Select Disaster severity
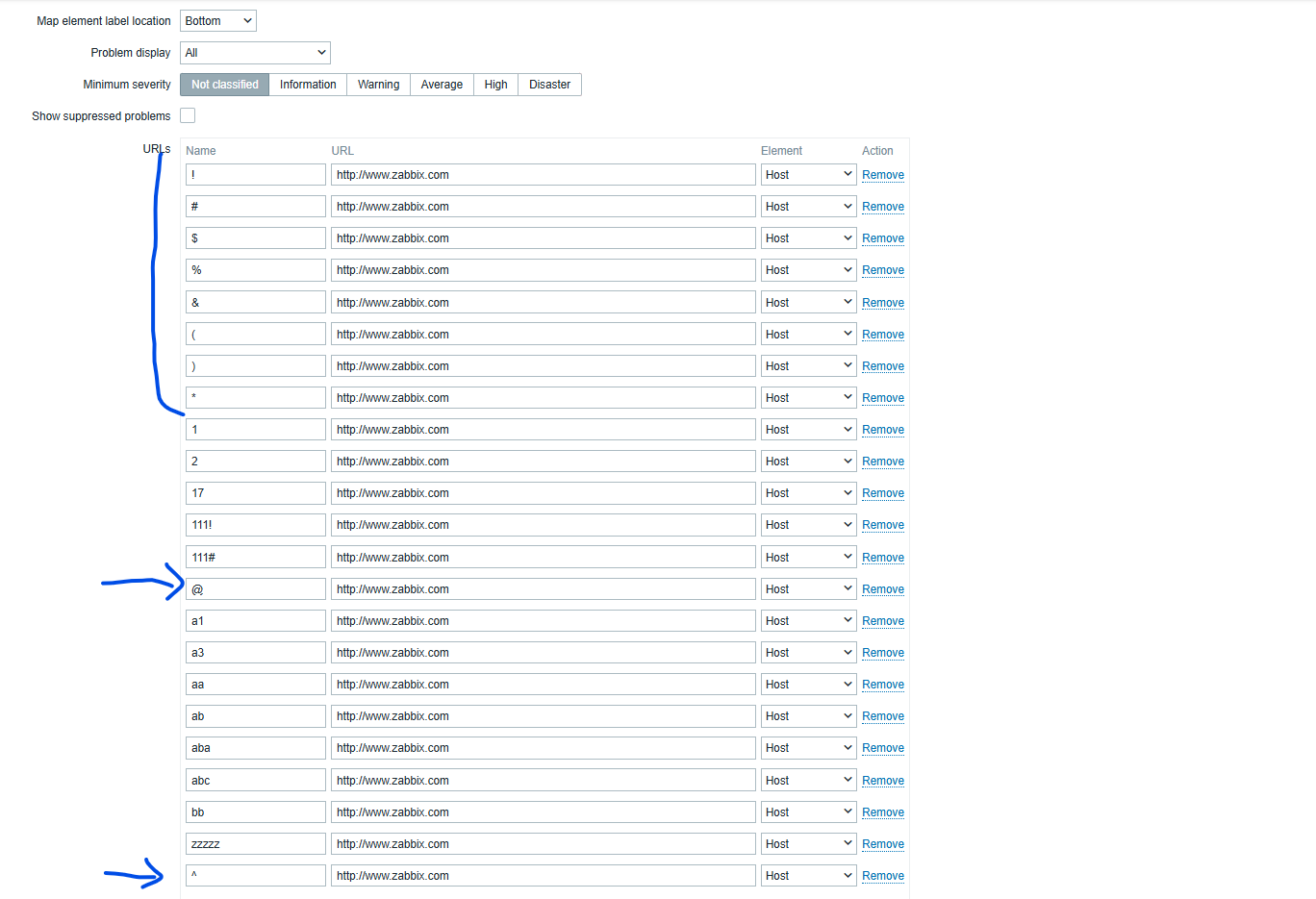This screenshot has width=1316, height=899. (x=549, y=85)
